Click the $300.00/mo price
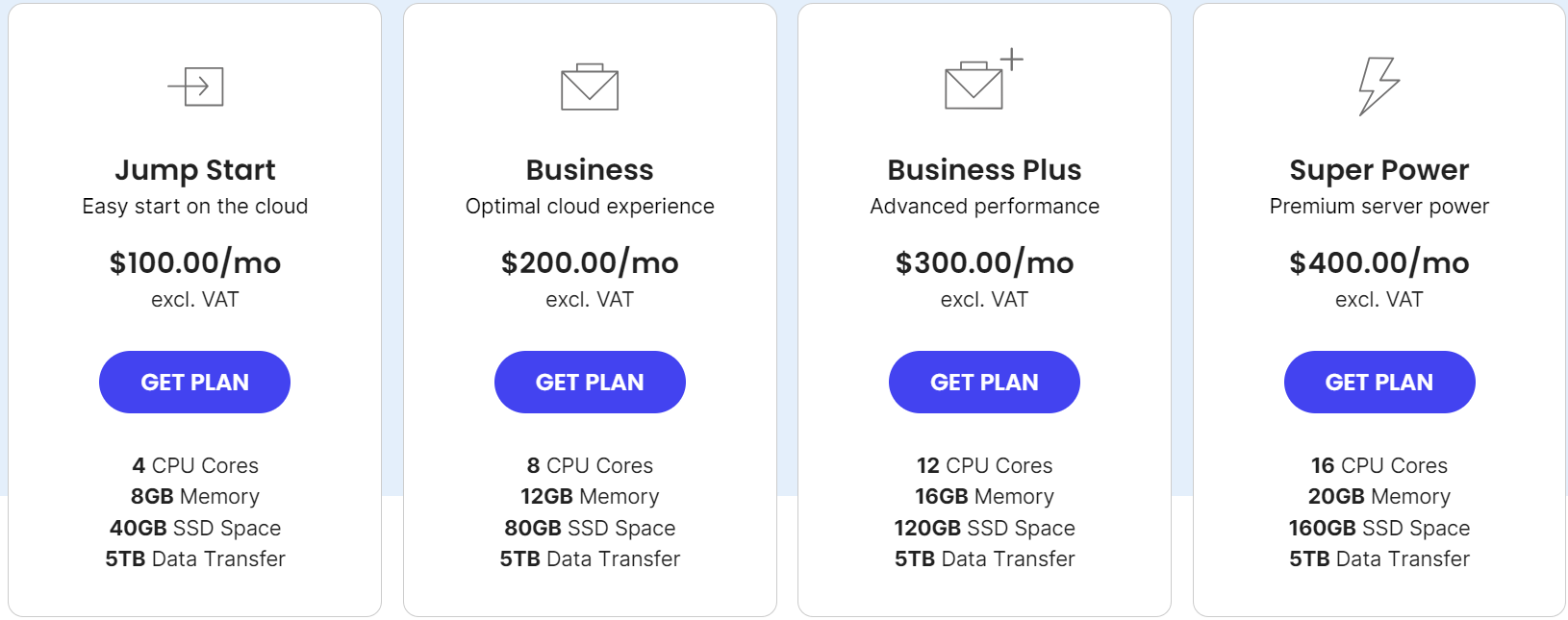This screenshot has width=1568, height=620. coord(984,262)
